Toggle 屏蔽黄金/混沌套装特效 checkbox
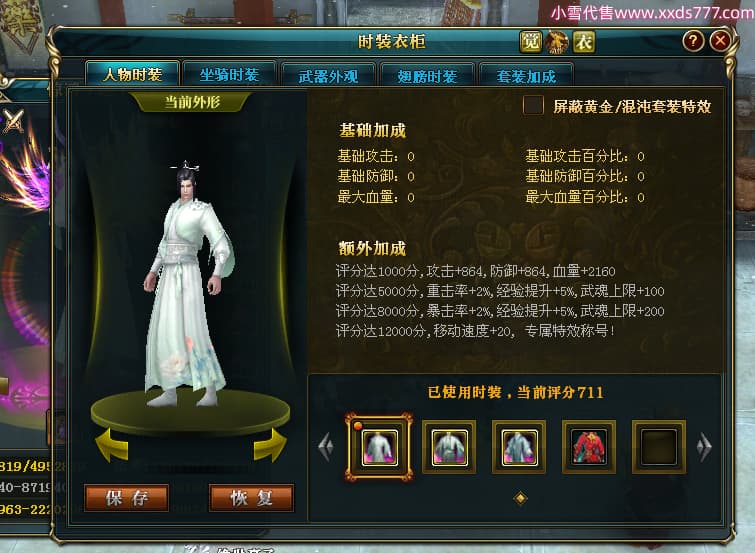This screenshot has height=553, width=755. (534, 105)
